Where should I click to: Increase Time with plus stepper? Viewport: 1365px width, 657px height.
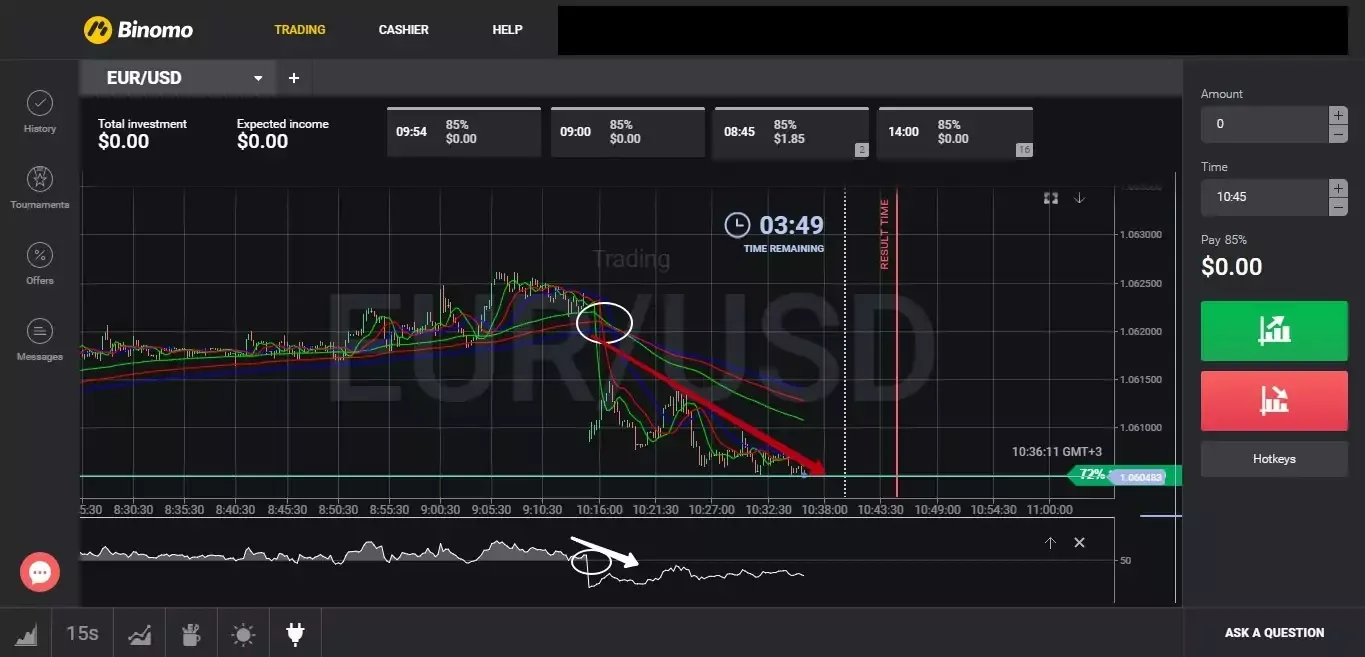tap(1338, 188)
